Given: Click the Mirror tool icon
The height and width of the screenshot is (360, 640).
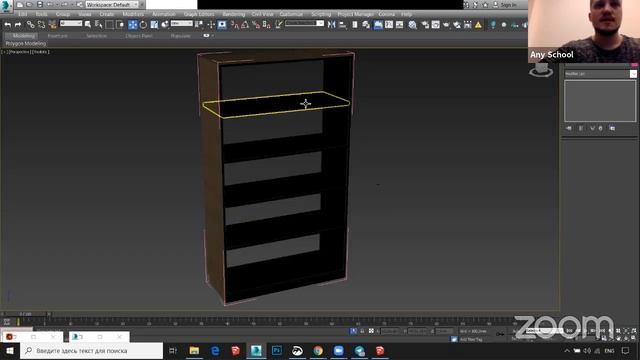Looking at the screenshot, I should pos(331,25).
